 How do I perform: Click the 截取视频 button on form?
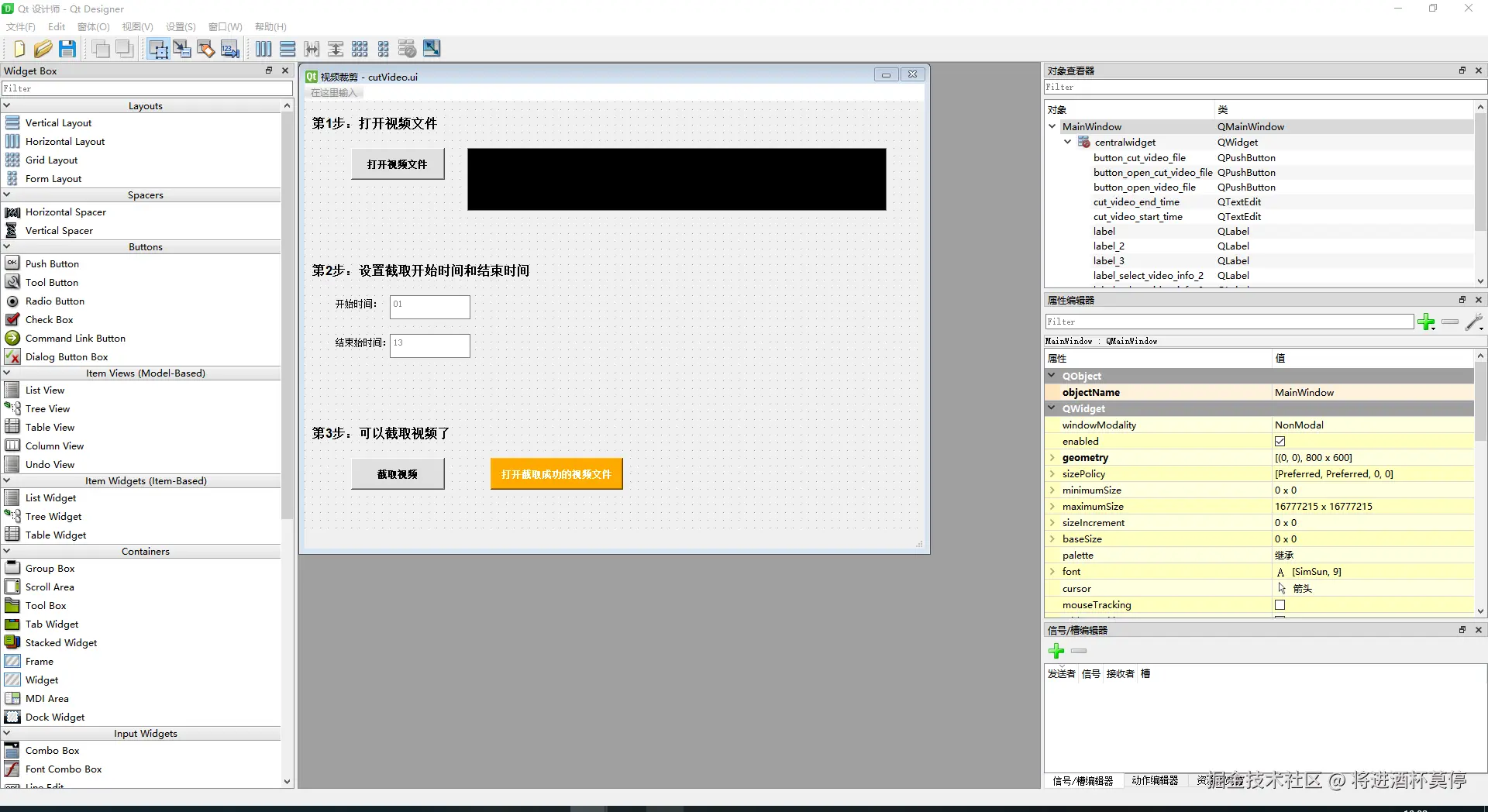point(398,474)
